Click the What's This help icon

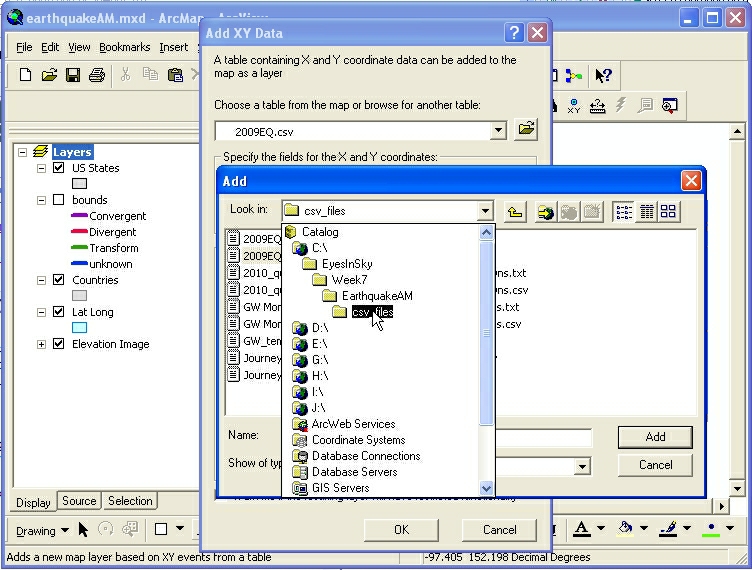[603, 75]
